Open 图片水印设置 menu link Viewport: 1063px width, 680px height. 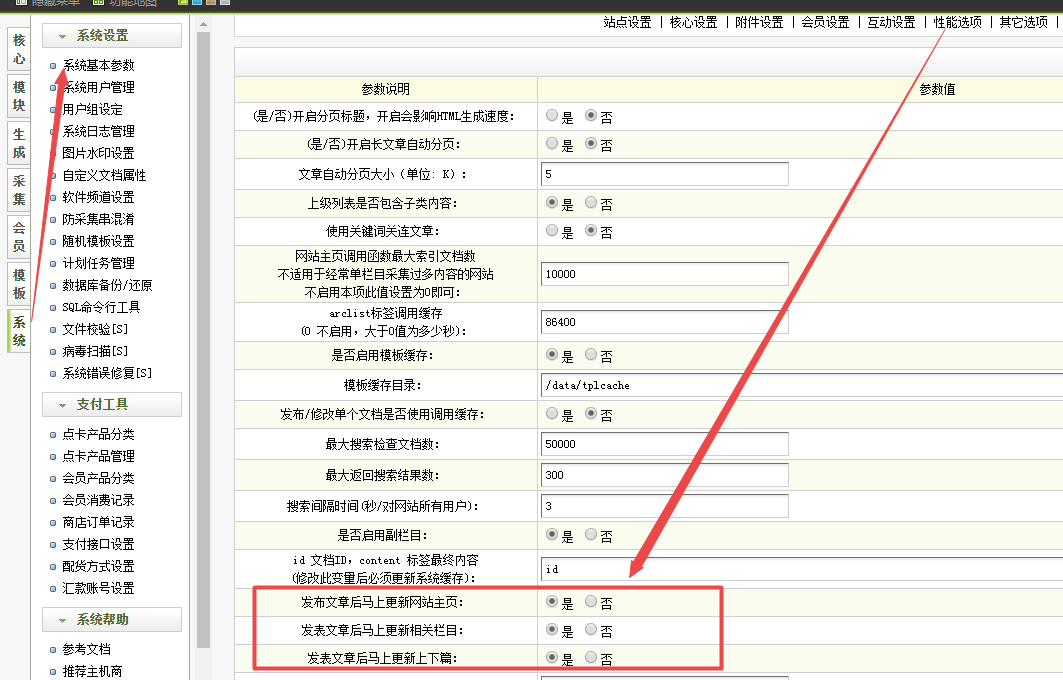(x=98, y=153)
